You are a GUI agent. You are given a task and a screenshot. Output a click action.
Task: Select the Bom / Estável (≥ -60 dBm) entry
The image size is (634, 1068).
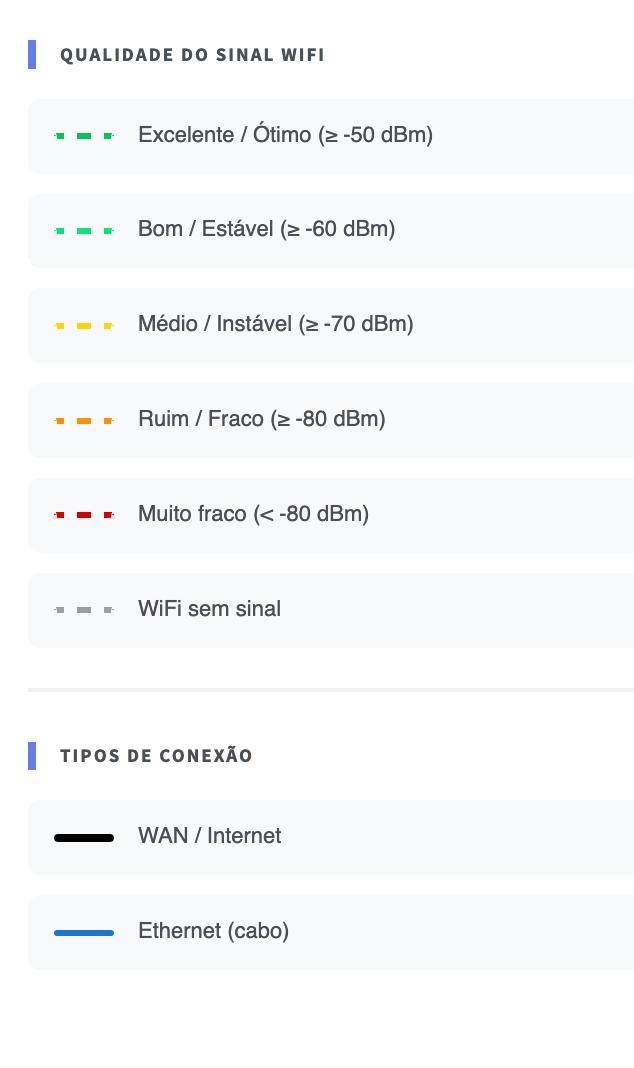pyautogui.click(x=266, y=229)
